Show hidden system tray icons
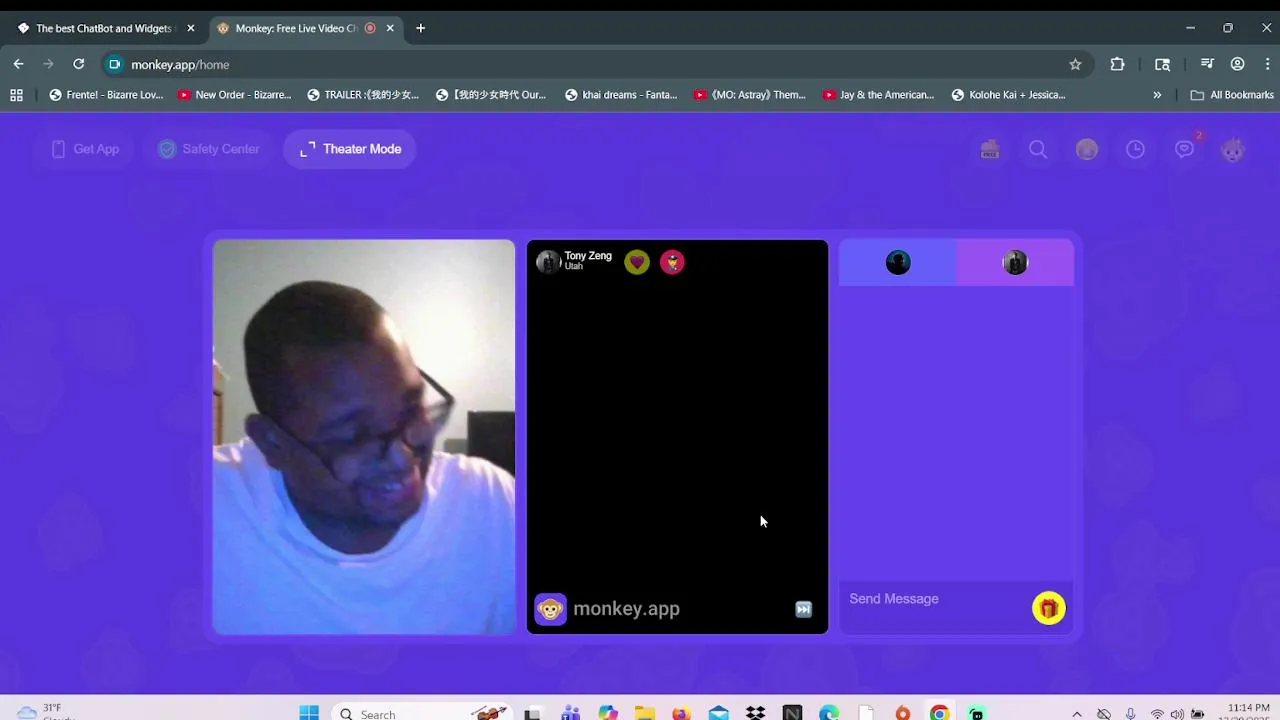1280x720 pixels. (x=1076, y=714)
